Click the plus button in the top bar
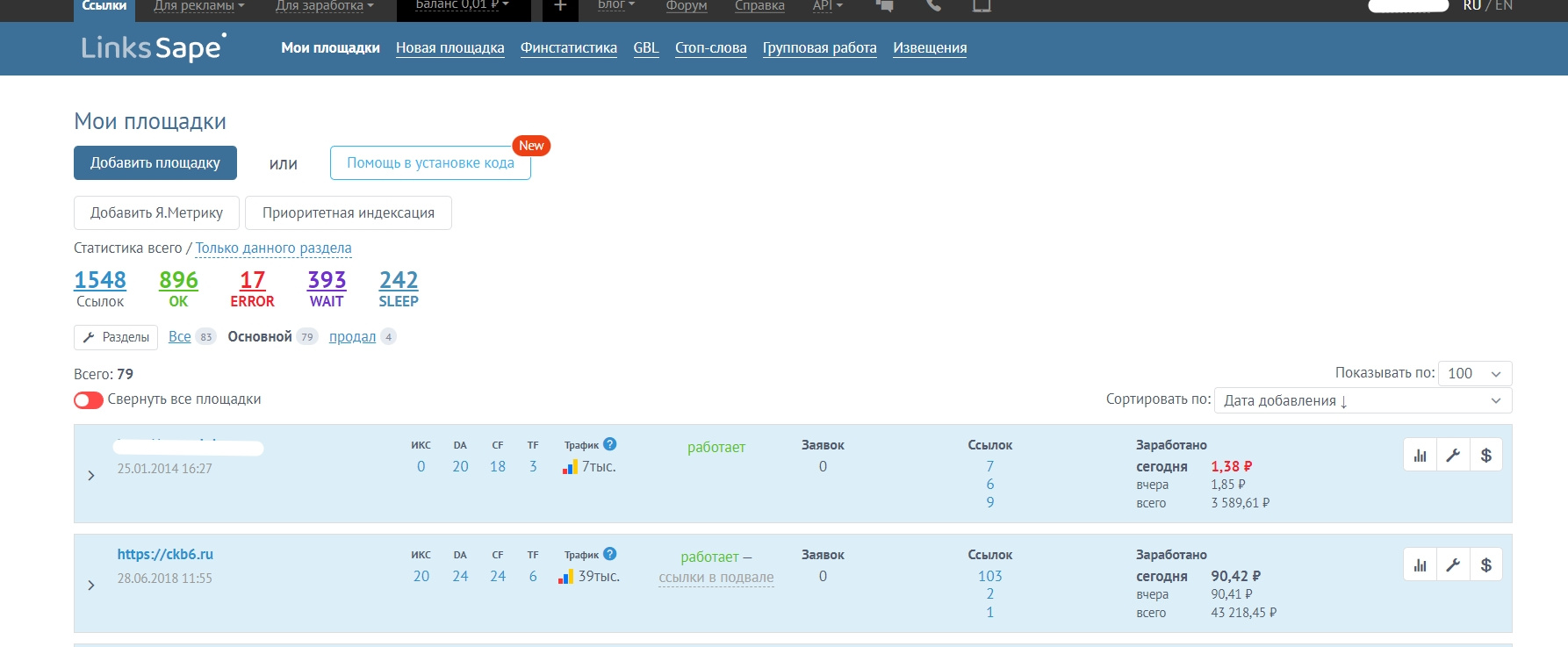Screen dimensions: 1568x647 click(560, 7)
